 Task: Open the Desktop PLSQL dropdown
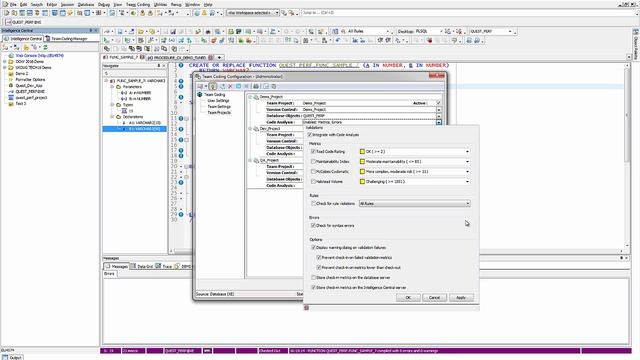click(441, 31)
